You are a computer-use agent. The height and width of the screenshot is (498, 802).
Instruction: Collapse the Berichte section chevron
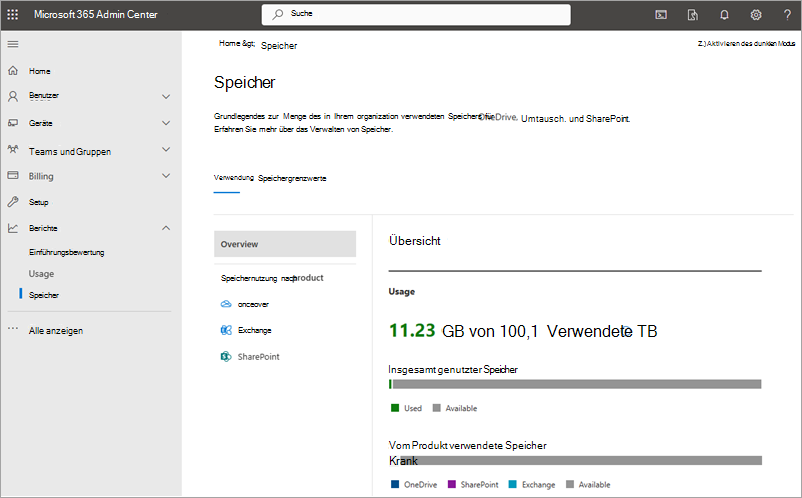coord(166,228)
